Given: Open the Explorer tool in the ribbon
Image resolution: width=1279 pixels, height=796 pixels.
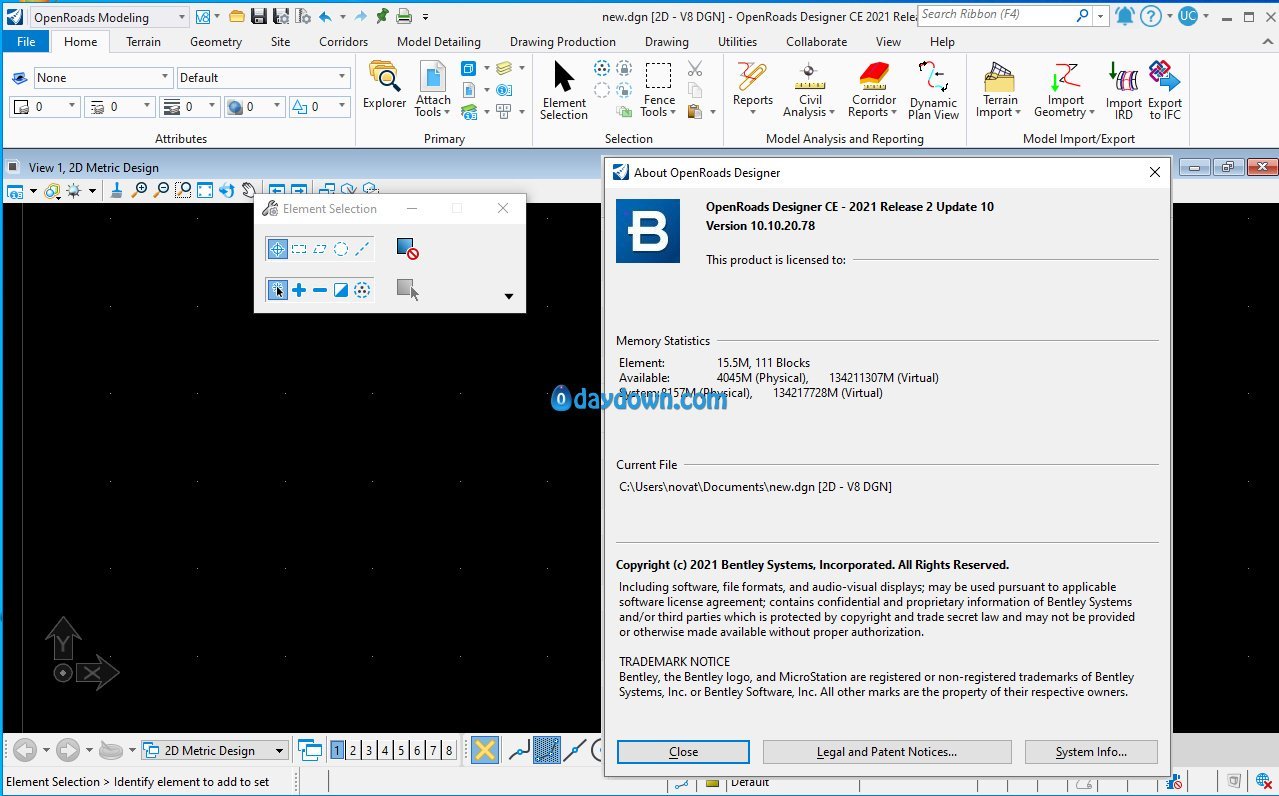Looking at the screenshot, I should pos(384,87).
